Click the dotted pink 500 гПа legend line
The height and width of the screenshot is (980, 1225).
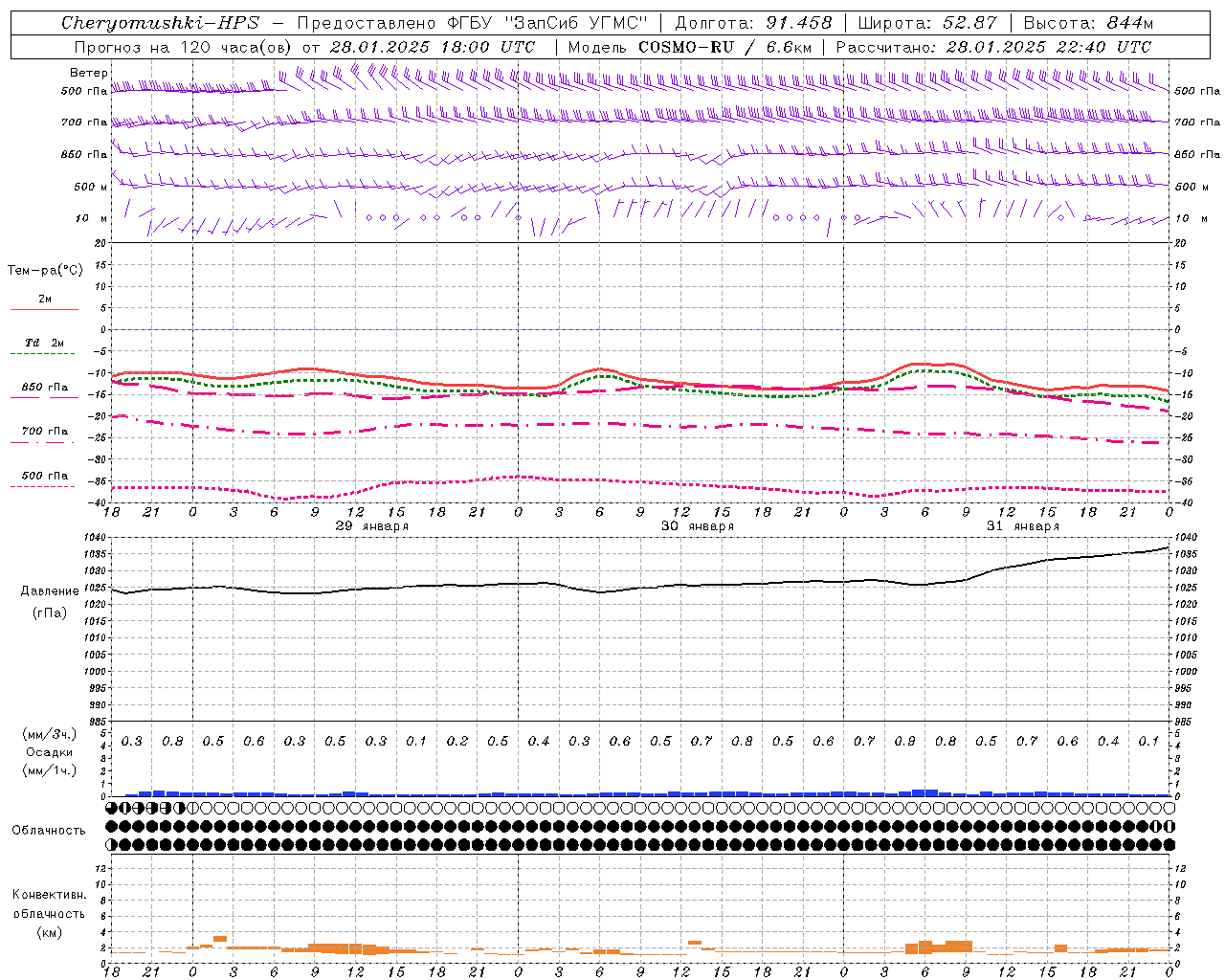coord(44,486)
